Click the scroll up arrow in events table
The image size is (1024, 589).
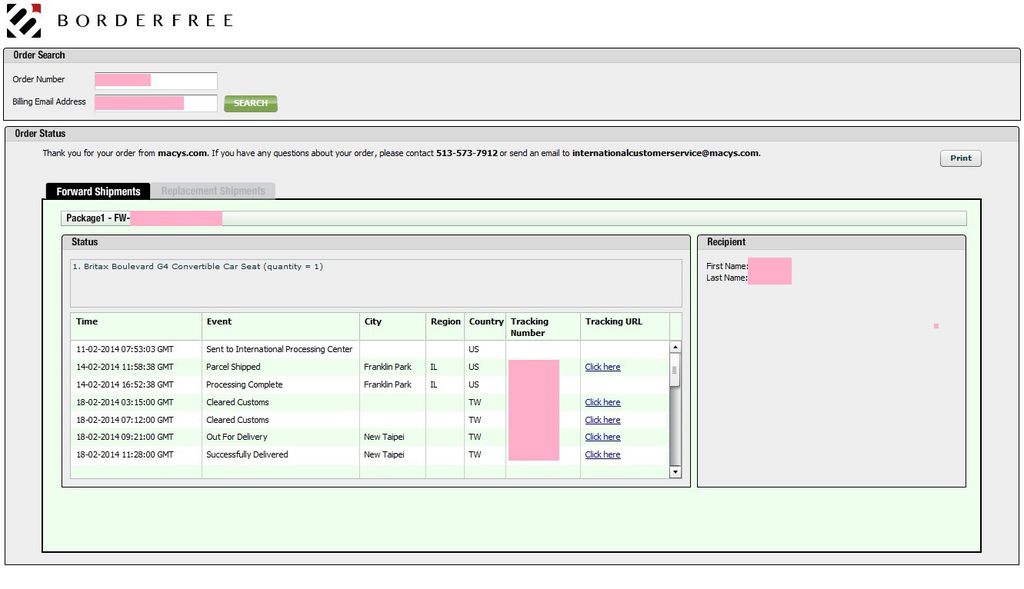(x=675, y=348)
